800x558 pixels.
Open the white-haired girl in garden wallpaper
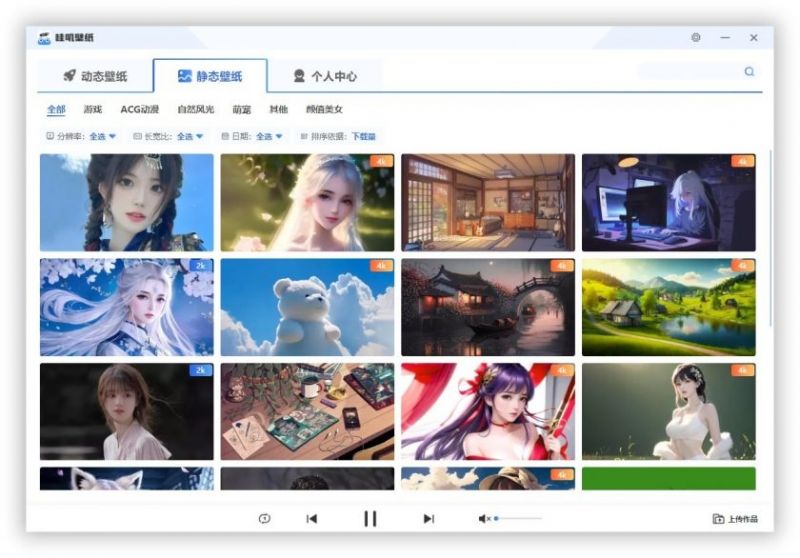coord(307,202)
